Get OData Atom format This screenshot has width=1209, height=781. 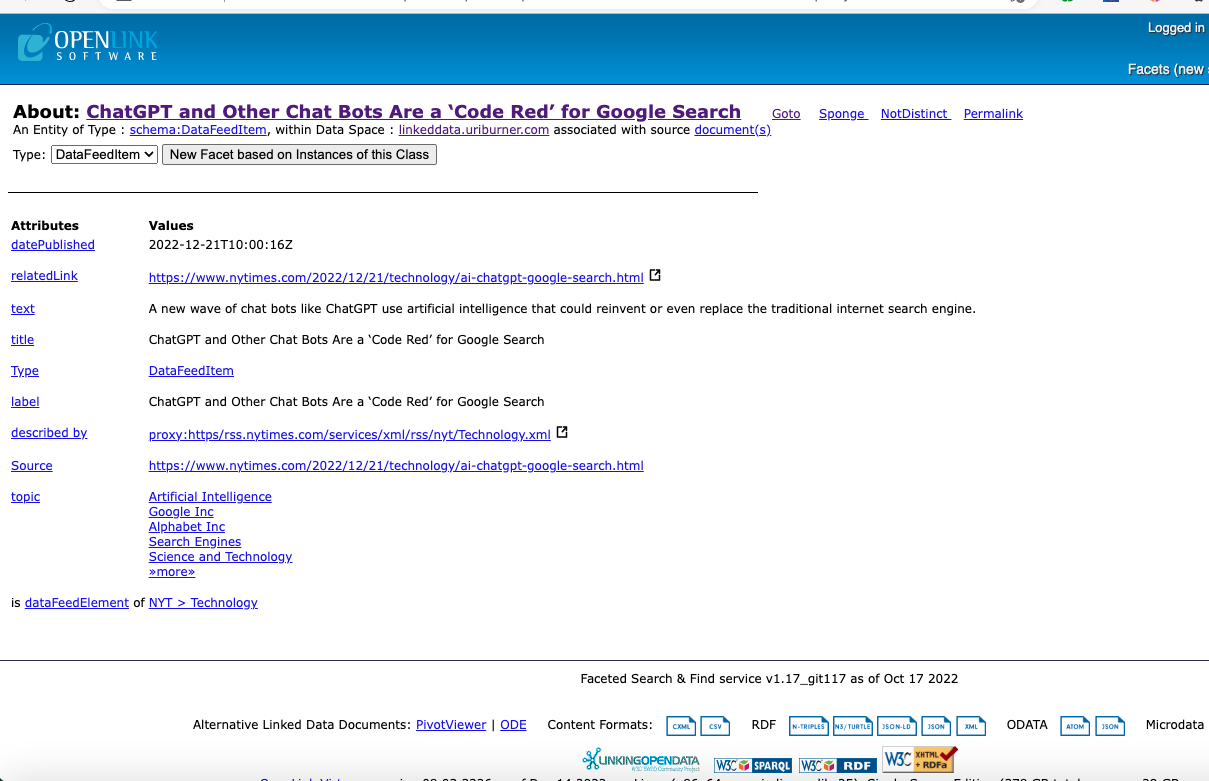tap(1075, 726)
